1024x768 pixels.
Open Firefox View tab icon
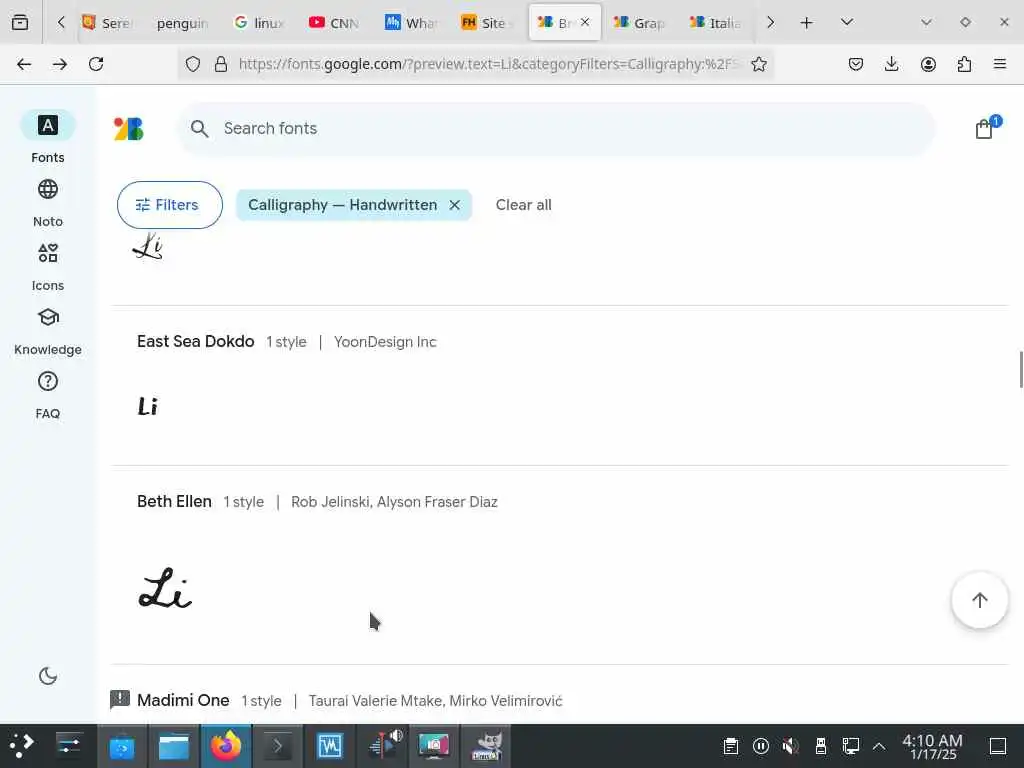(x=20, y=23)
